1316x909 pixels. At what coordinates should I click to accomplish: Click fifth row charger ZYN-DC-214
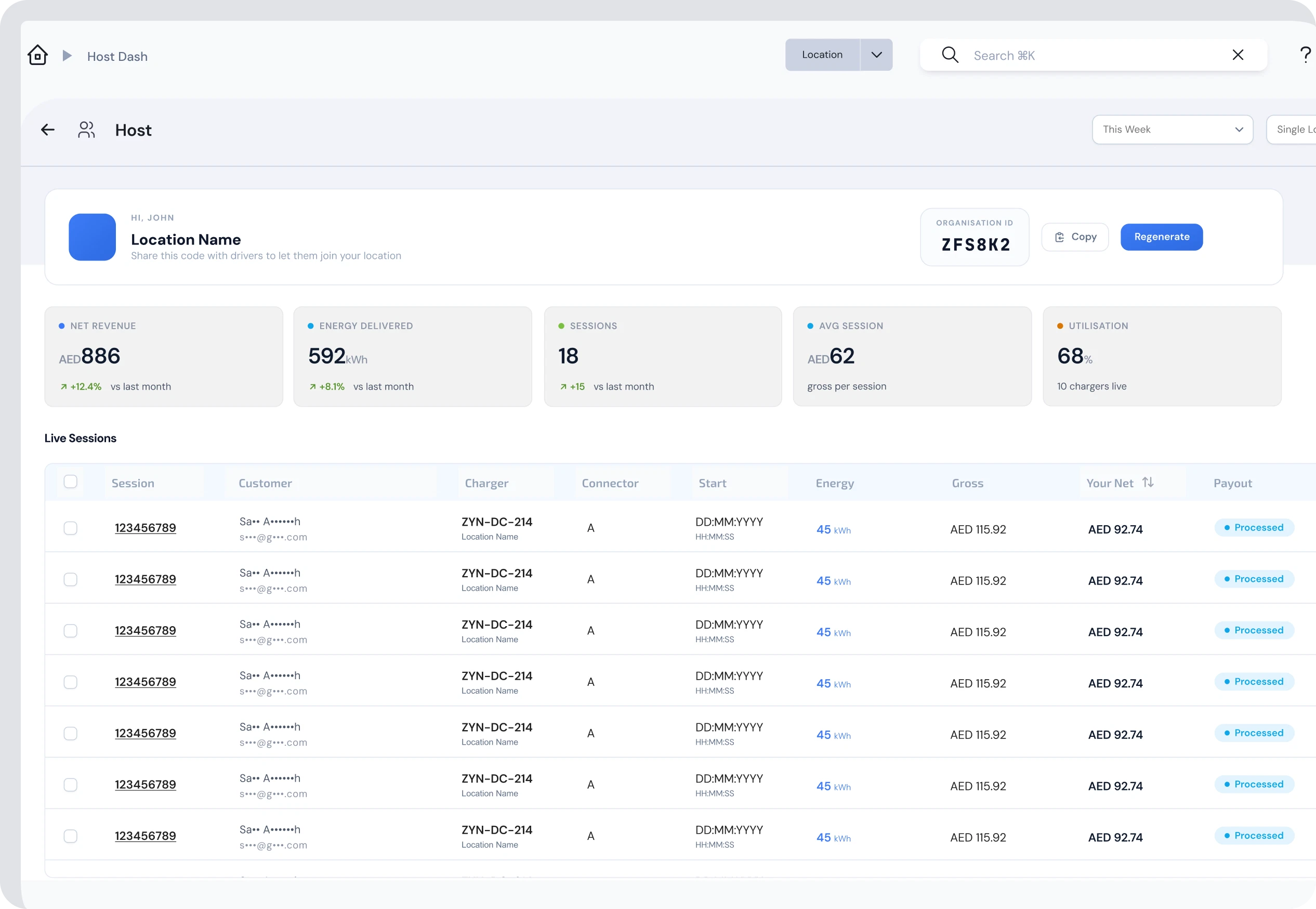[x=497, y=728]
